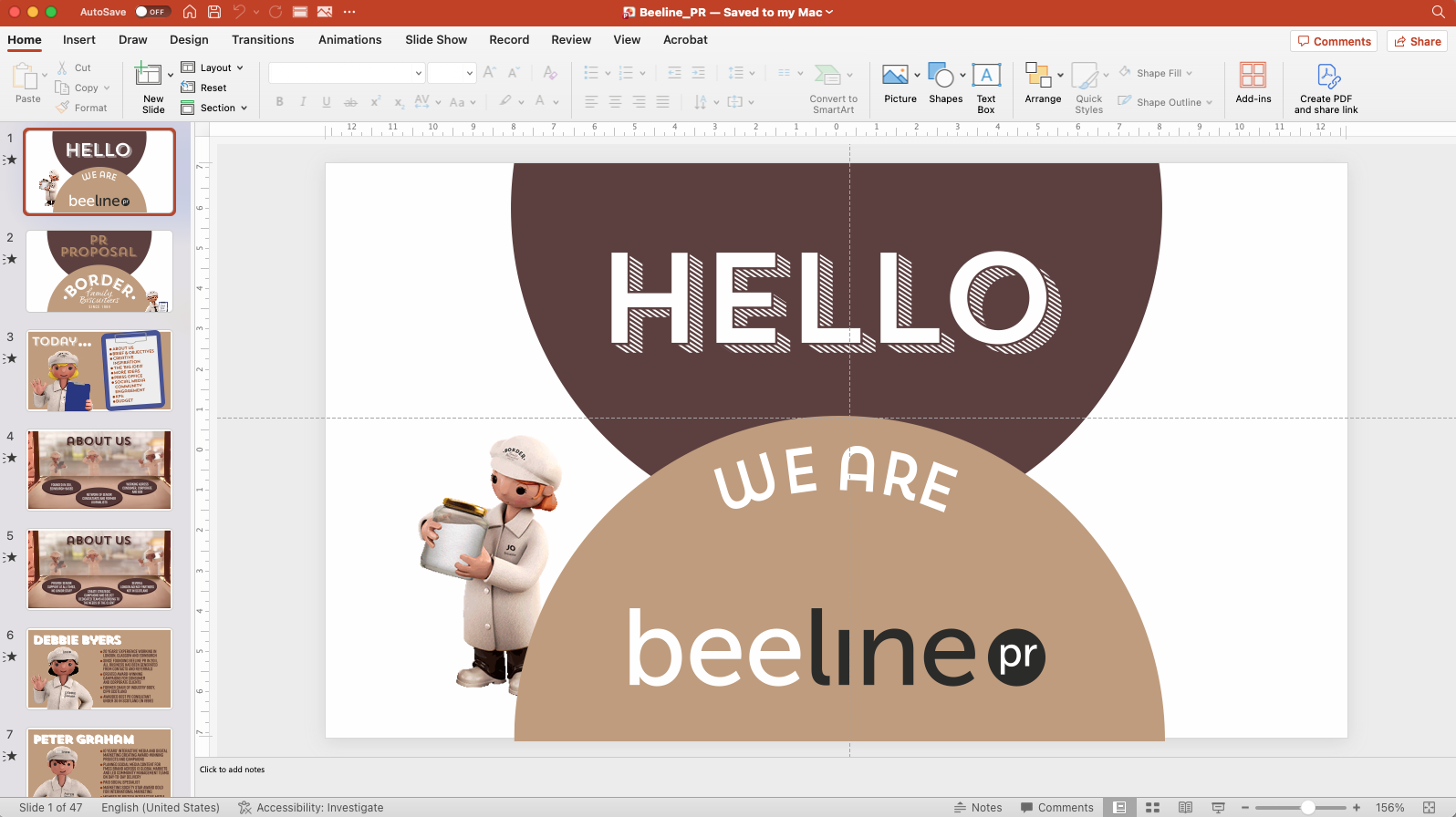Screen dimensions: 1456x817
Task: Click the Font Color button
Action: (540, 101)
